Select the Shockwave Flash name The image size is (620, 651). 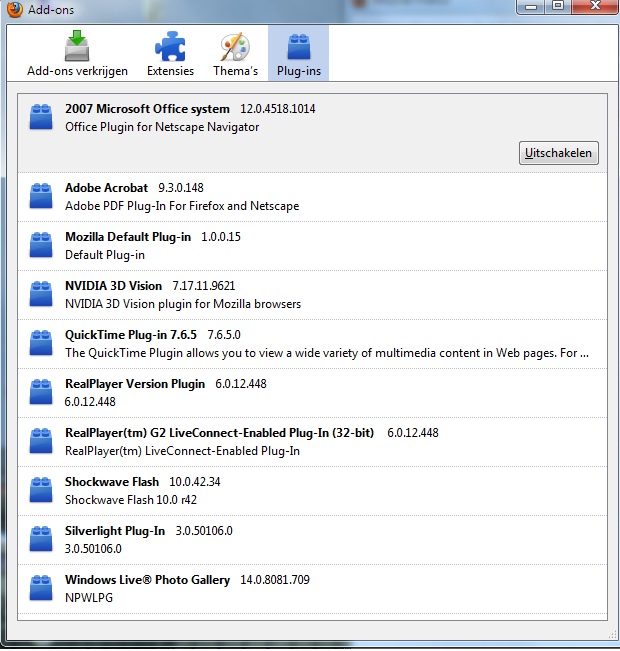112,482
